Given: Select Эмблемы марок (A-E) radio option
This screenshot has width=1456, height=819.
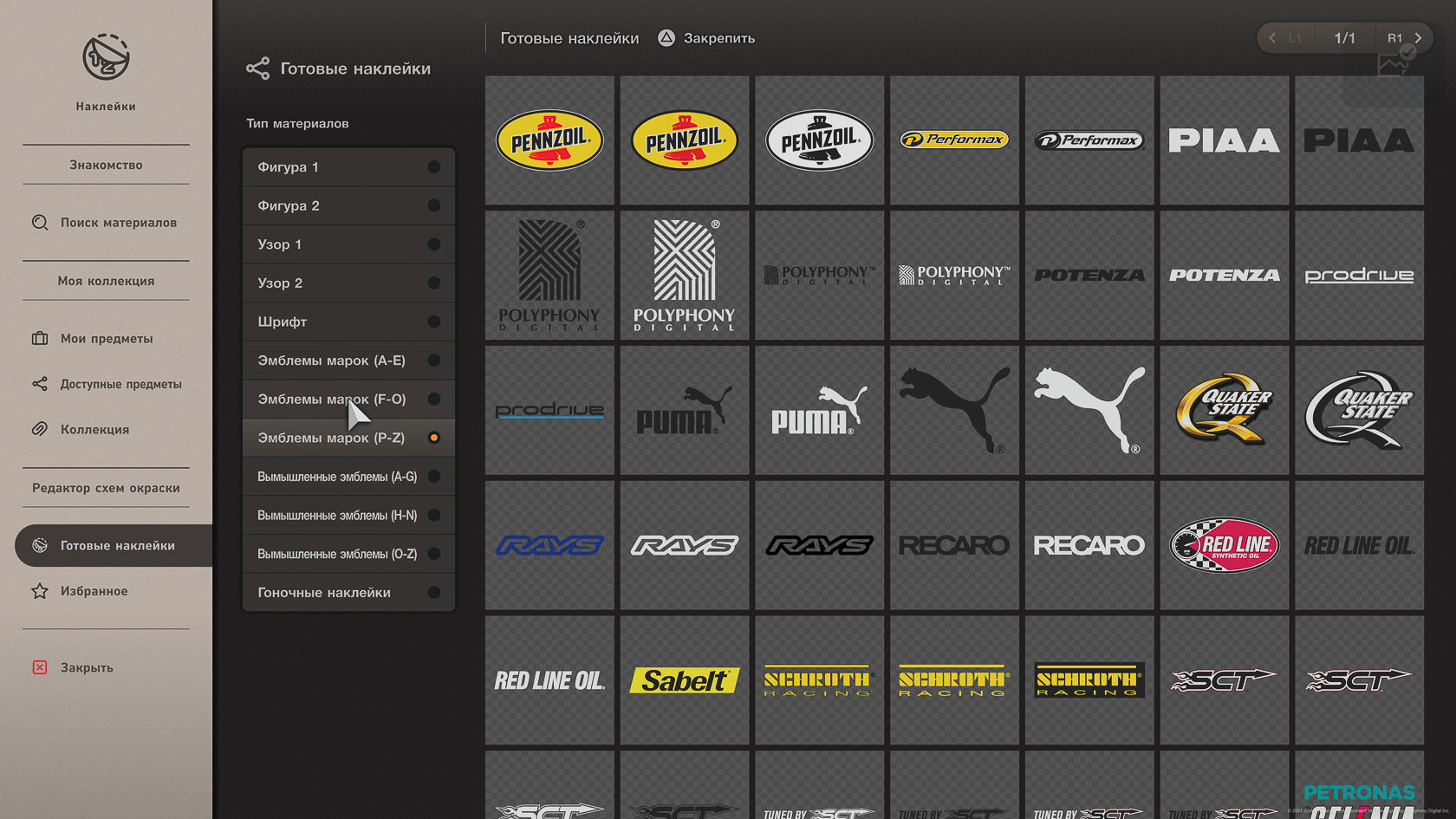Looking at the screenshot, I should (434, 361).
